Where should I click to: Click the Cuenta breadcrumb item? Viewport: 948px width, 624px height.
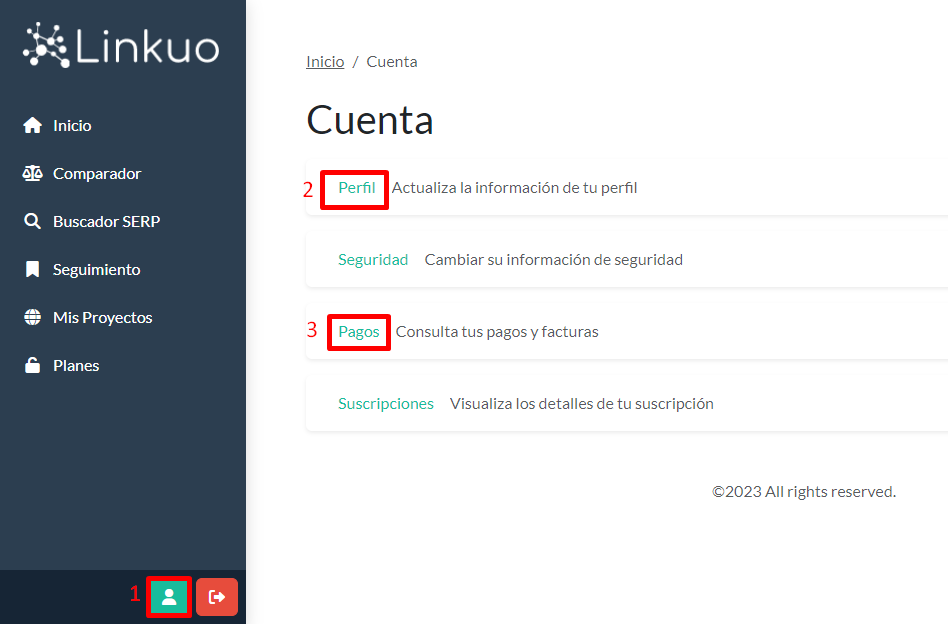(x=392, y=62)
